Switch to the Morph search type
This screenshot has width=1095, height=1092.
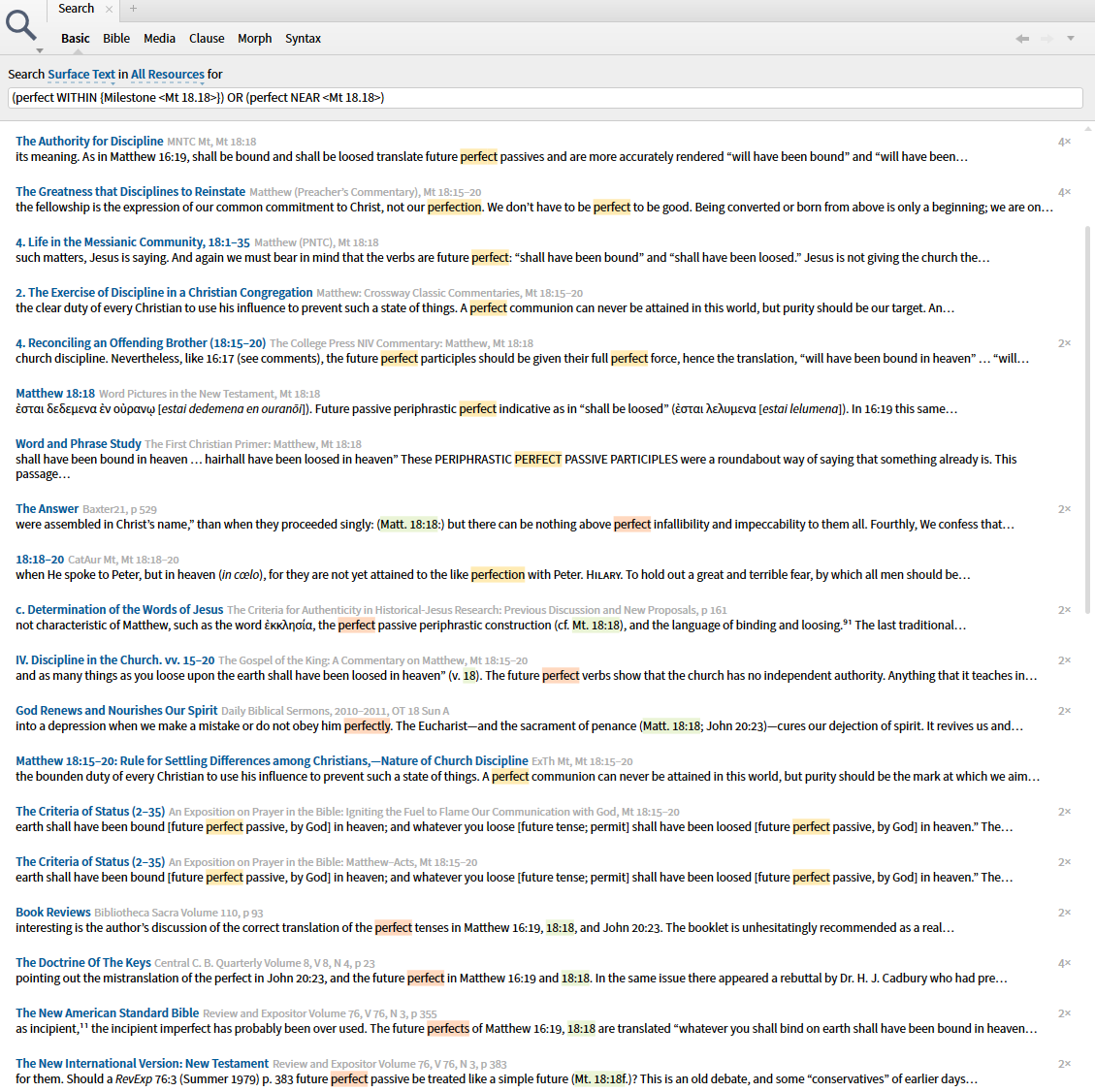pos(255,39)
